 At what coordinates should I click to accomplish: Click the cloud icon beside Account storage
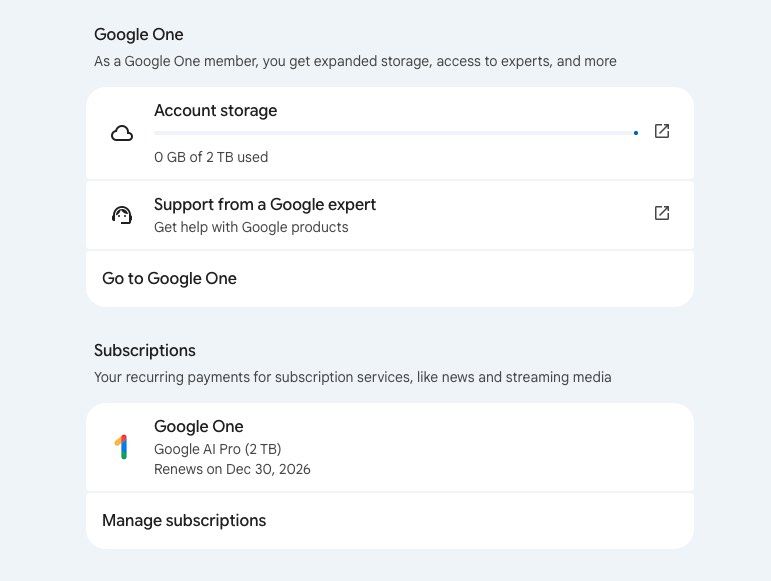click(x=122, y=133)
